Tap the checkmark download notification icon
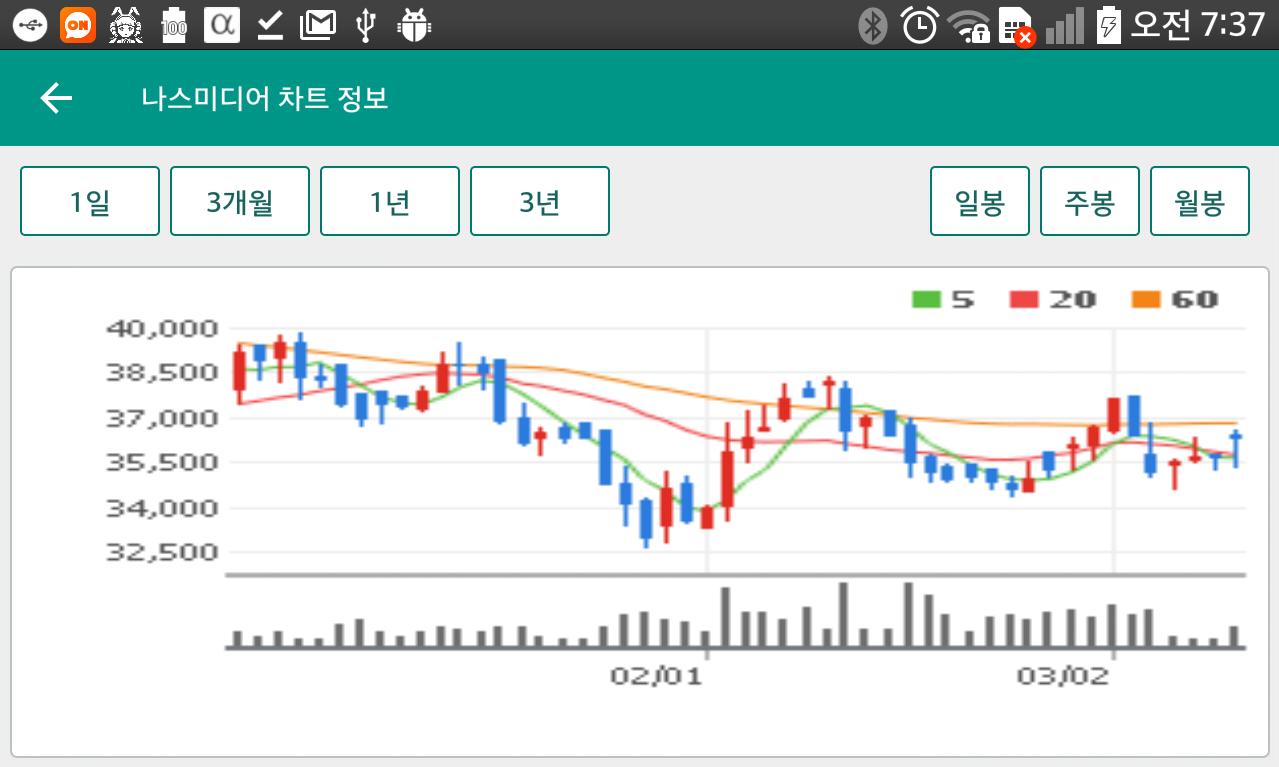 point(270,25)
